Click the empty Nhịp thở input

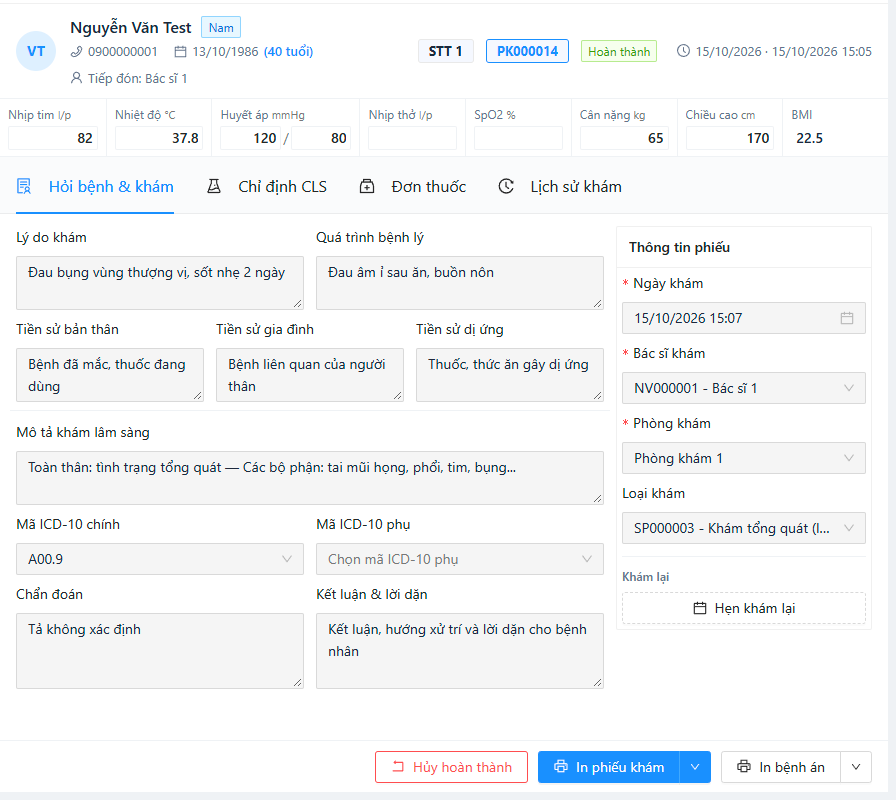[x=412, y=138]
